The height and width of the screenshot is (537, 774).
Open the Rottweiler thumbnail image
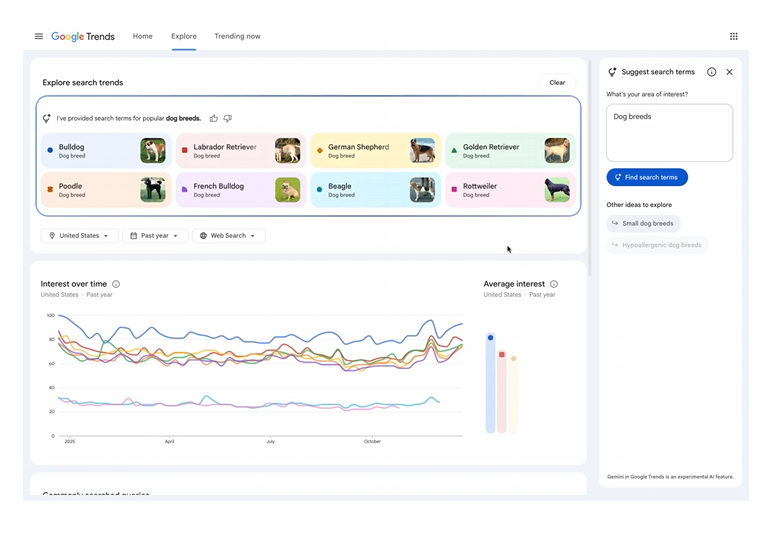557,190
